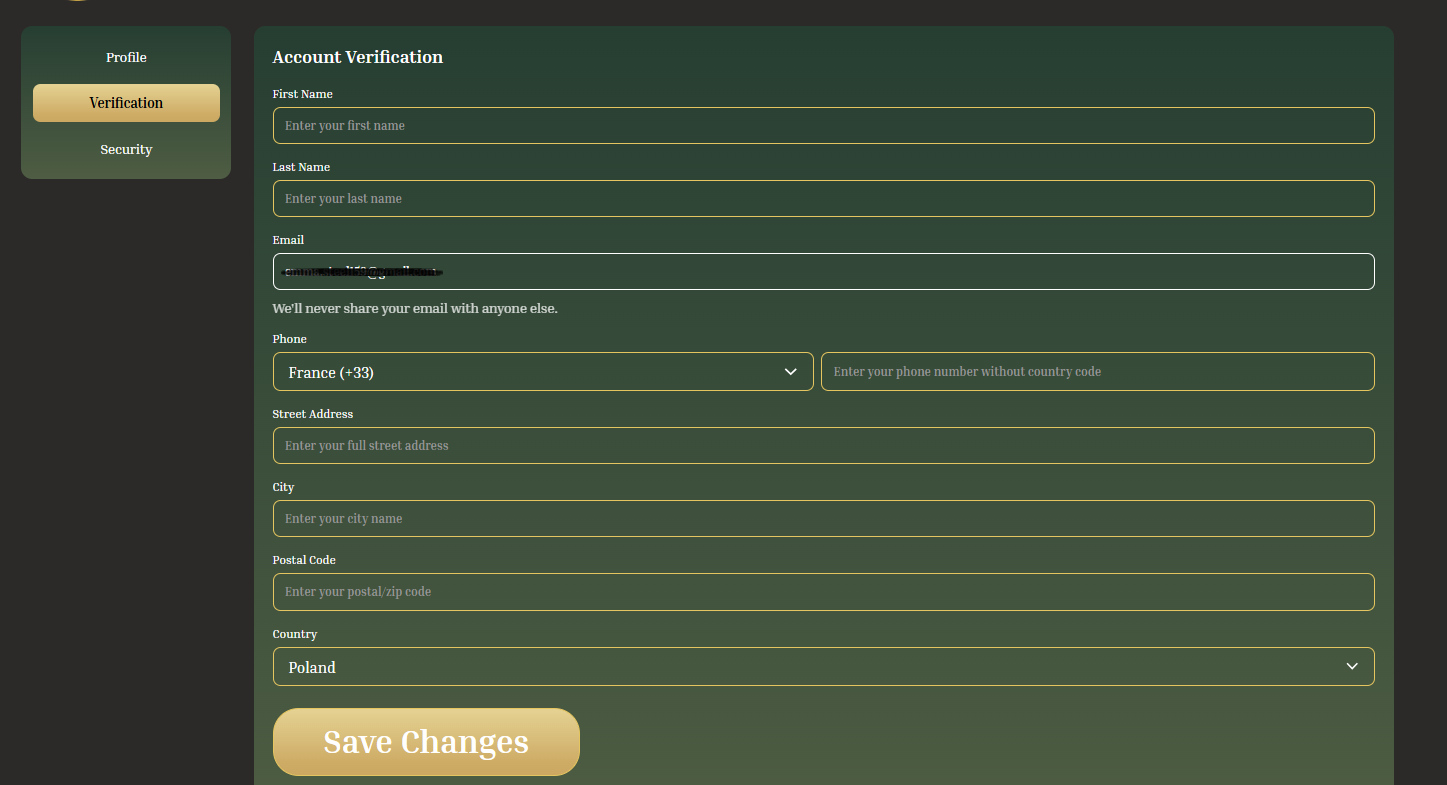Image resolution: width=1447 pixels, height=785 pixels.
Task: Click into the Email field
Action: (823, 272)
